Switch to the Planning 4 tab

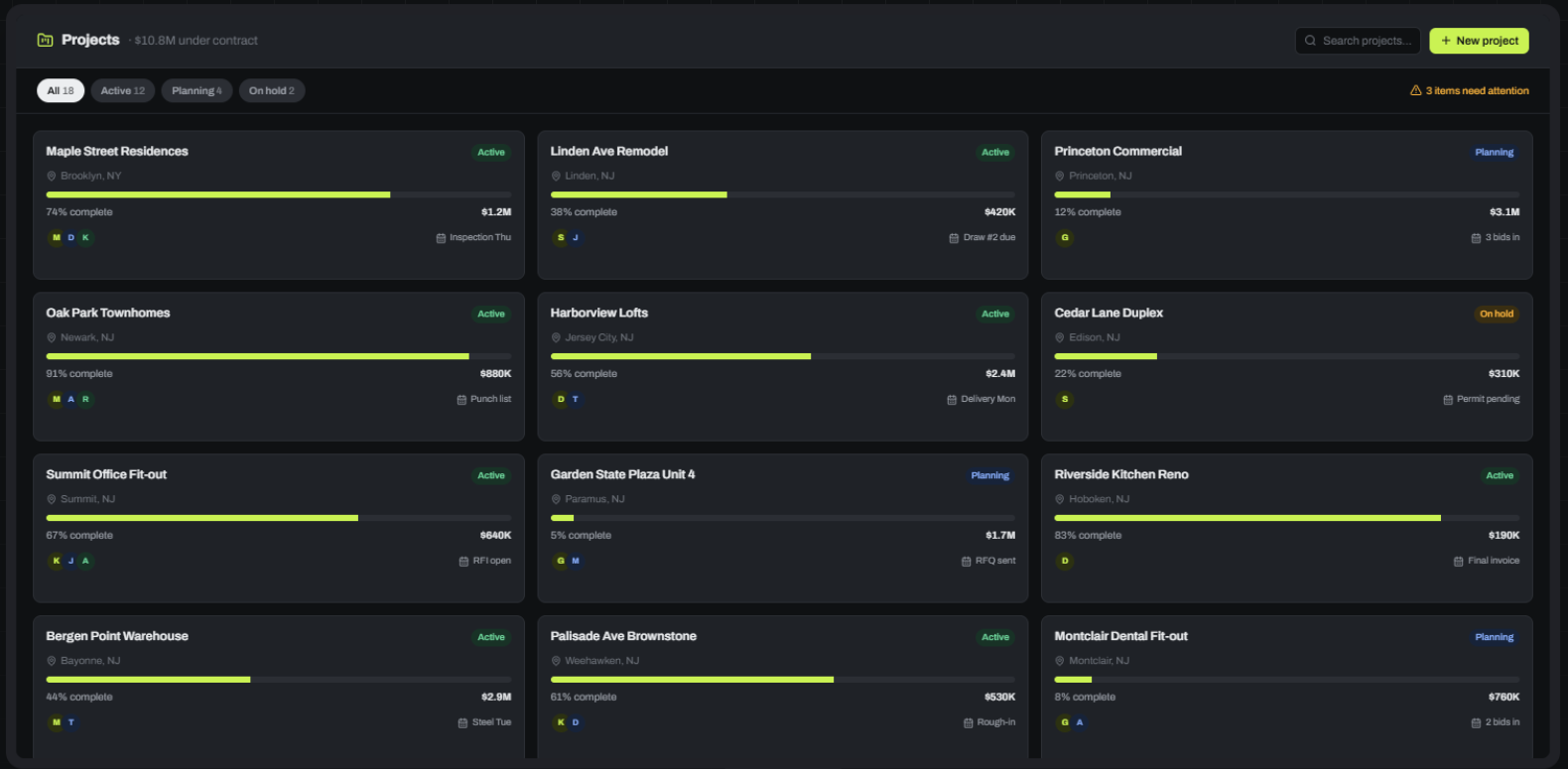click(x=196, y=90)
